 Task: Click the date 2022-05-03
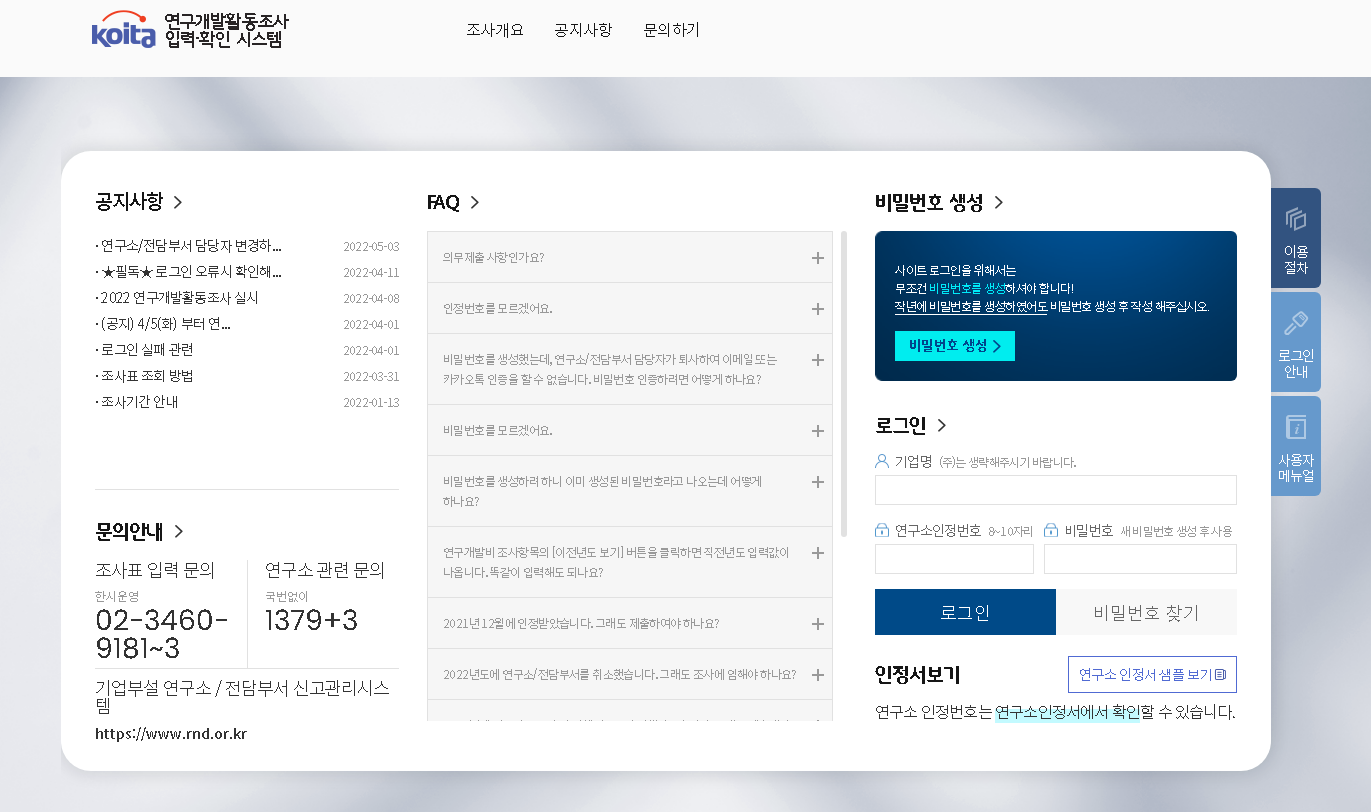point(371,246)
